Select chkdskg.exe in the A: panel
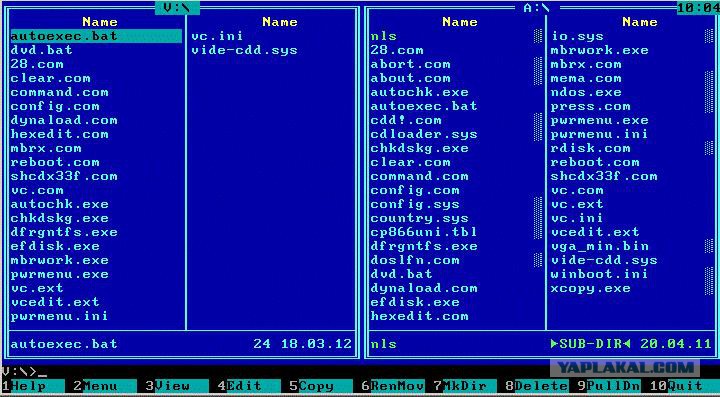Screen dimensions: 720x397 coord(419,148)
